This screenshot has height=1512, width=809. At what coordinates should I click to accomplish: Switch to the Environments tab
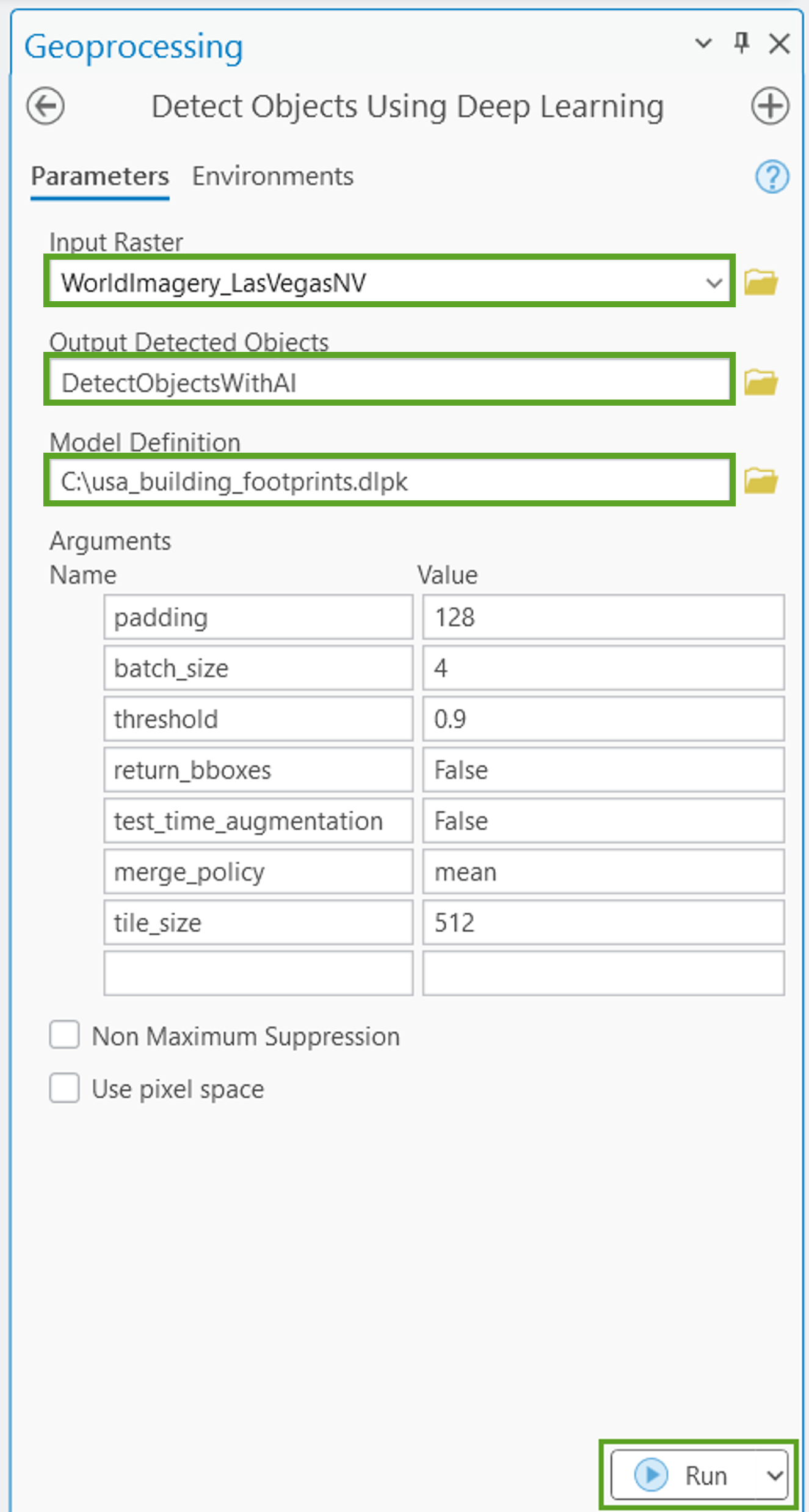(272, 177)
